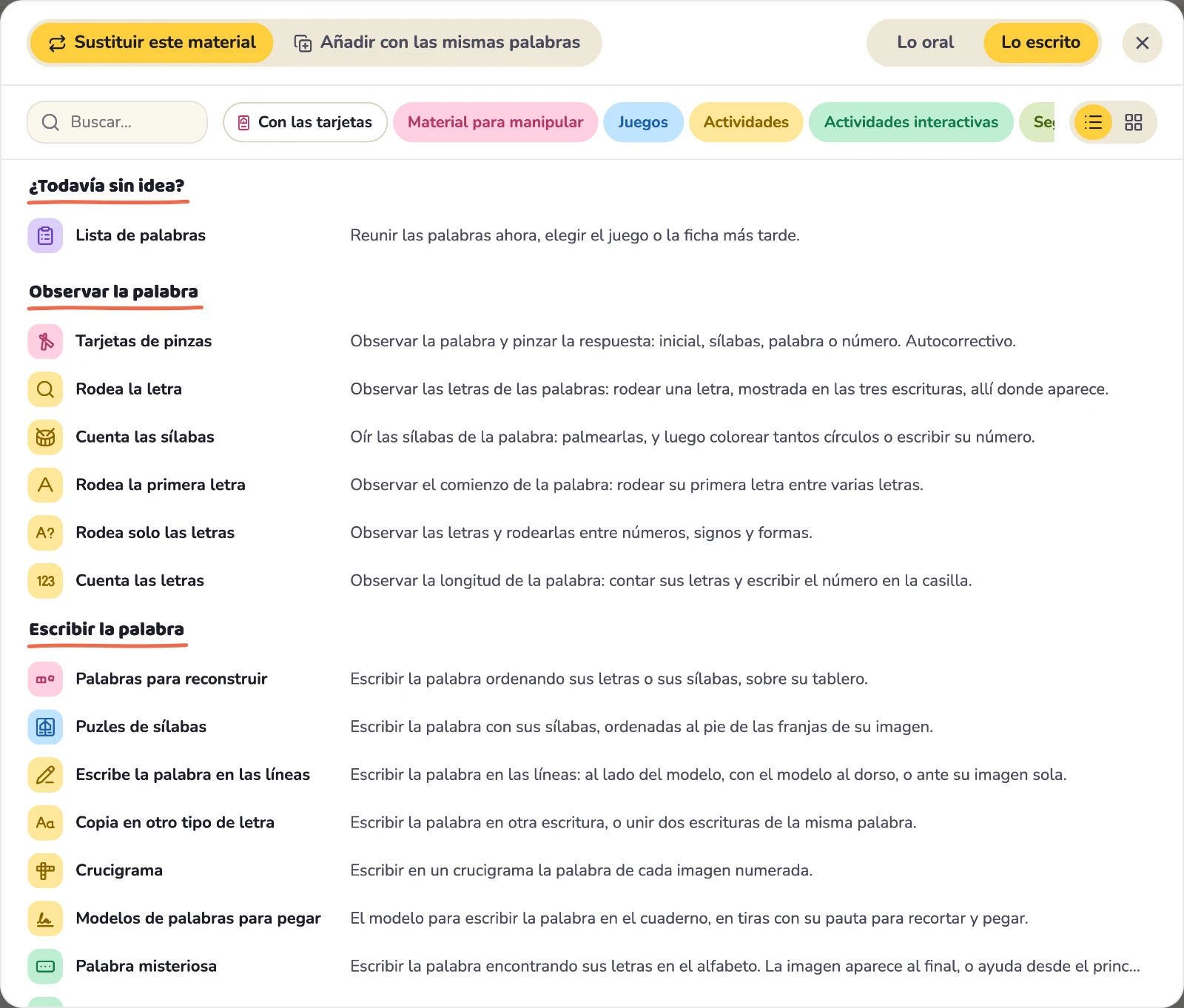Open Puzles de sílabas
The width and height of the screenshot is (1184, 1008).
click(x=592, y=727)
